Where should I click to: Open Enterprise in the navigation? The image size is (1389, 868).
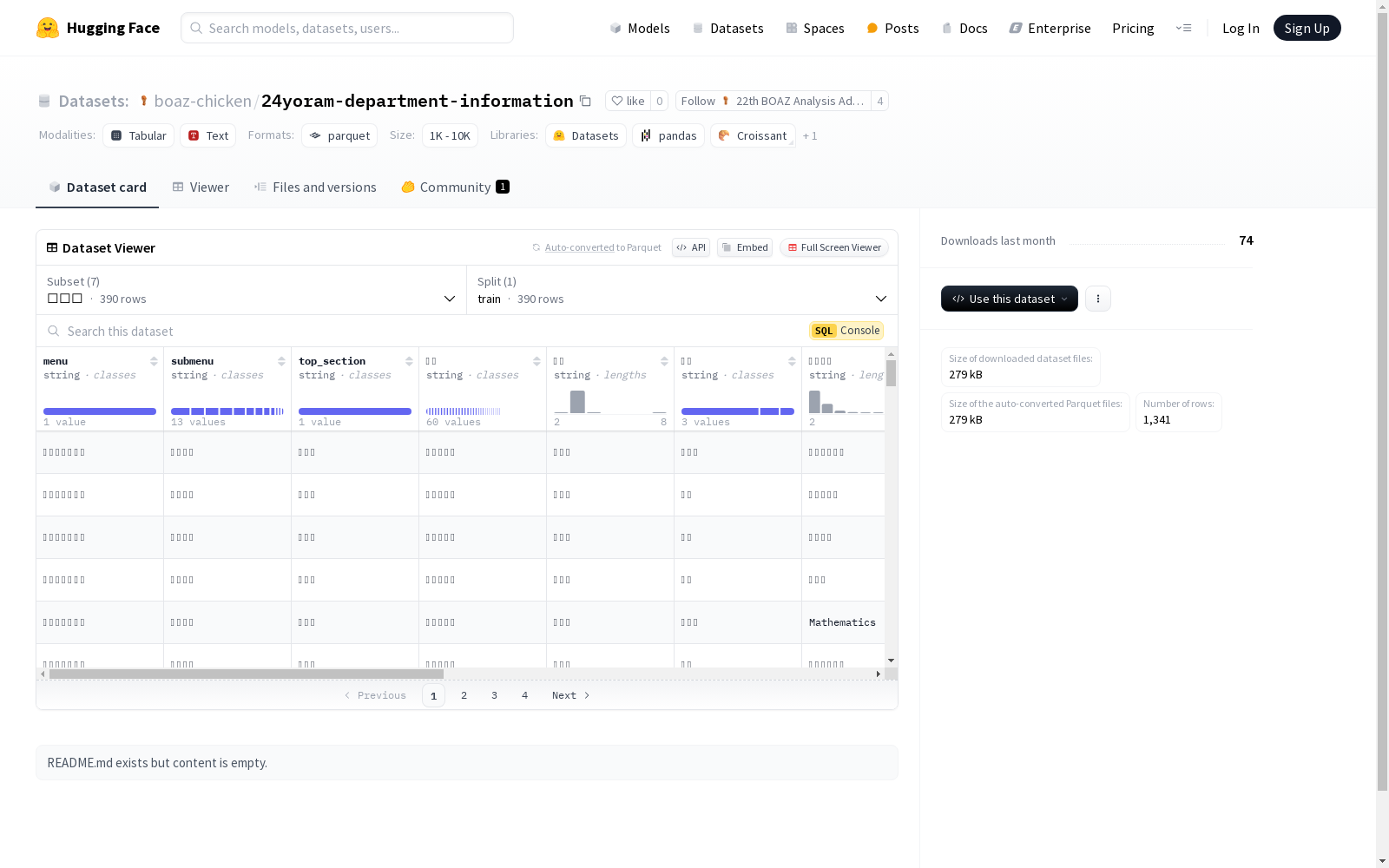tap(1050, 28)
